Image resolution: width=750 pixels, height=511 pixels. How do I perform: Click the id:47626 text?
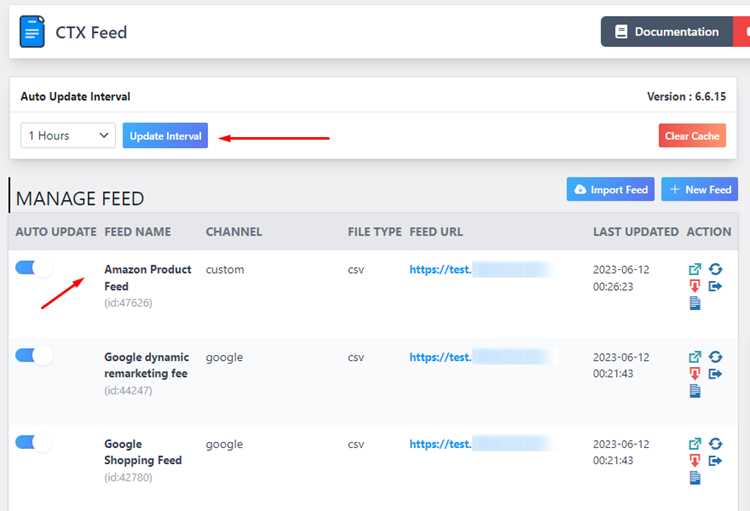[128, 303]
